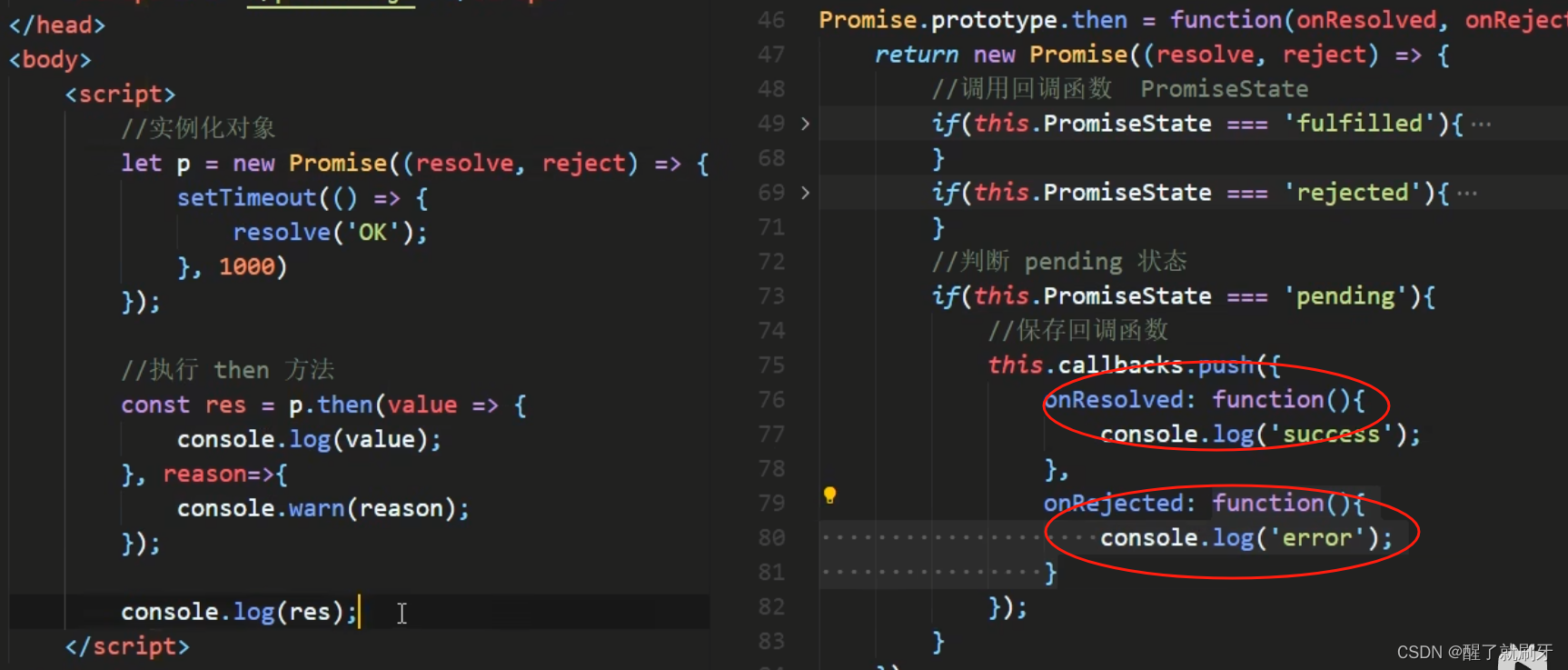Click console.warn(reason); statement
Viewport: 1568px width, 670px height.
(x=323, y=509)
